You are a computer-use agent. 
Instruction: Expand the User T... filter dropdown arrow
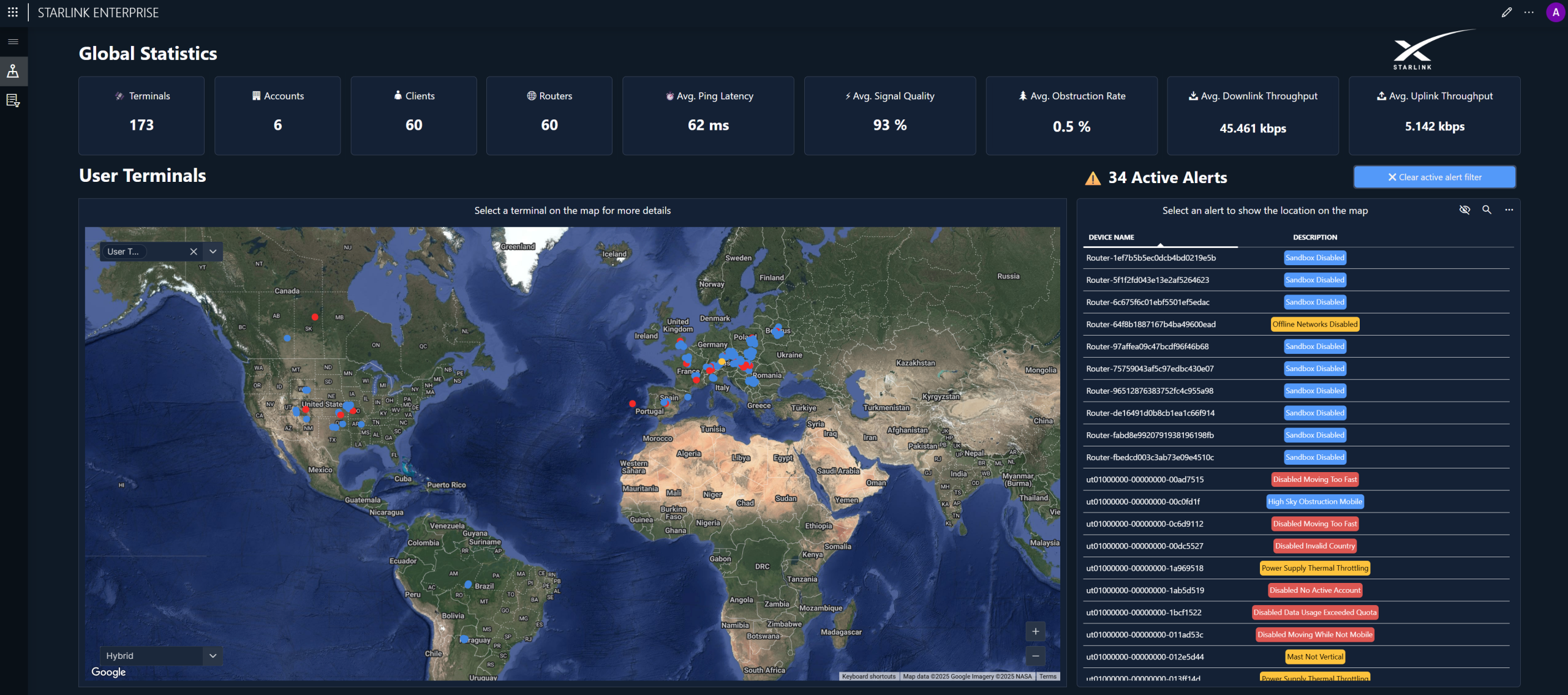point(213,252)
